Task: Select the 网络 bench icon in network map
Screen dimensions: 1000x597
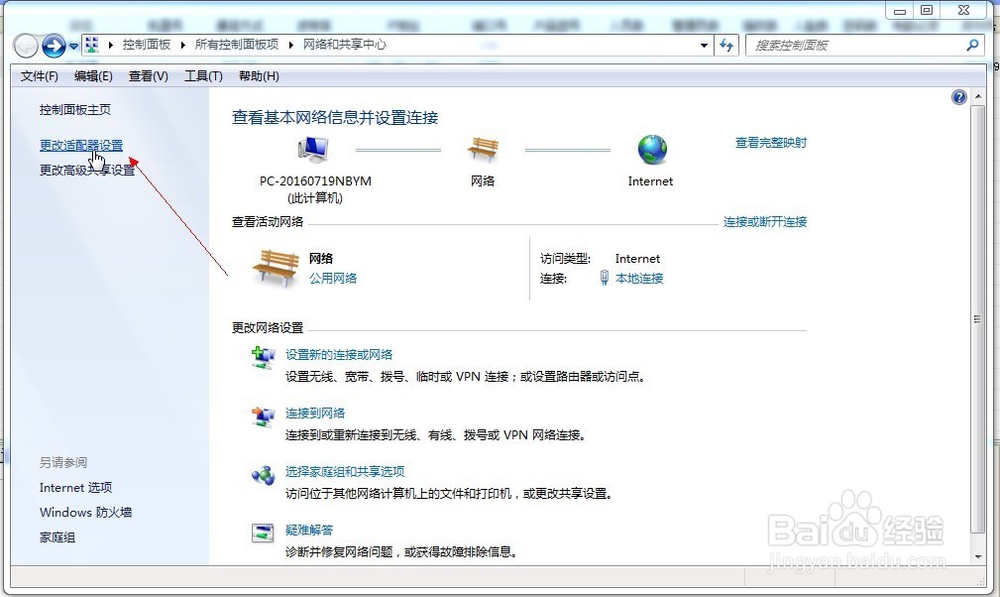Action: 483,149
